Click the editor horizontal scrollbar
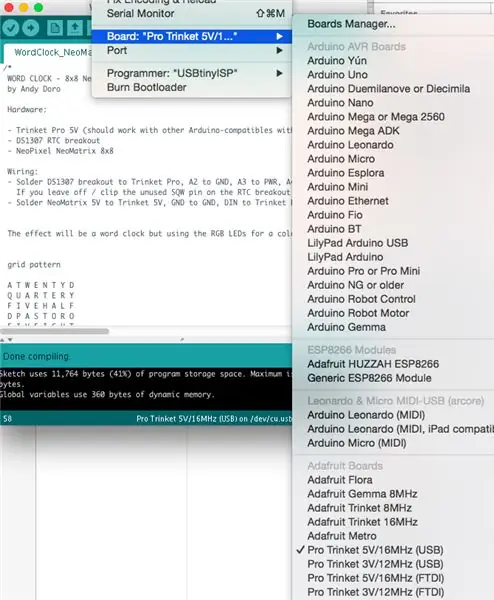This screenshot has width=494, height=600. [x=54, y=331]
